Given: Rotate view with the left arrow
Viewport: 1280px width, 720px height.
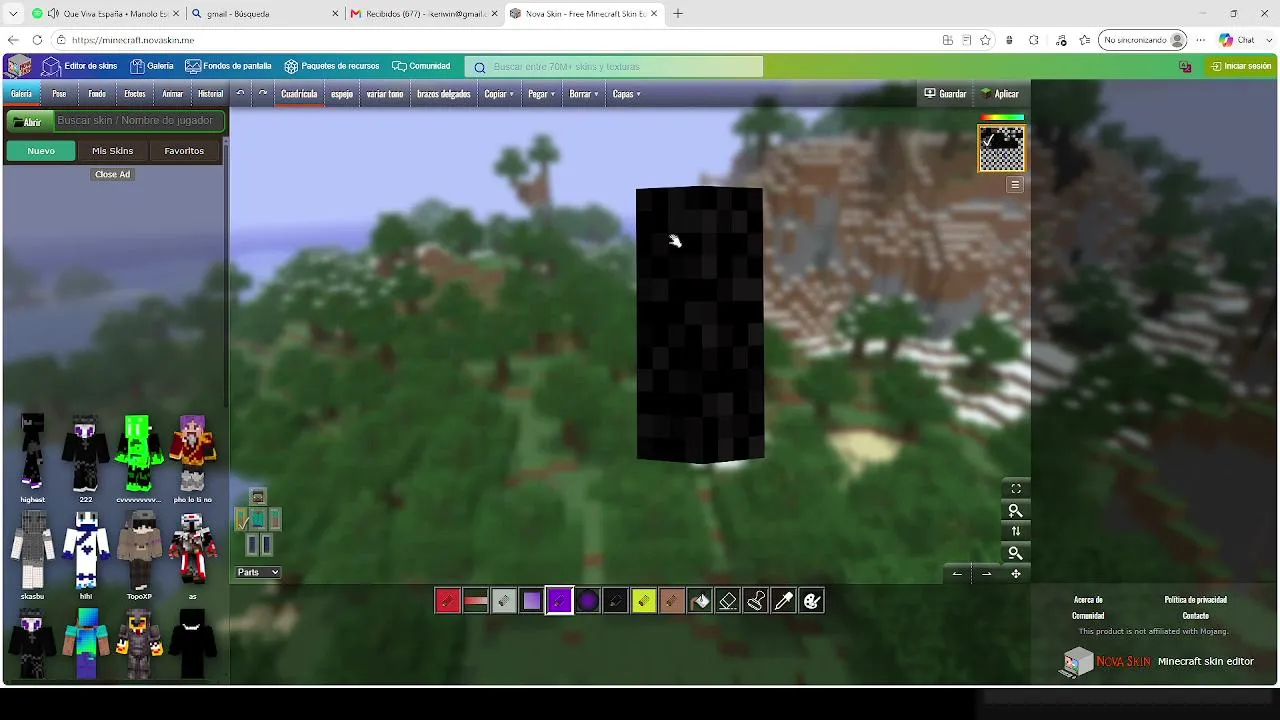Looking at the screenshot, I should click(x=957, y=574).
